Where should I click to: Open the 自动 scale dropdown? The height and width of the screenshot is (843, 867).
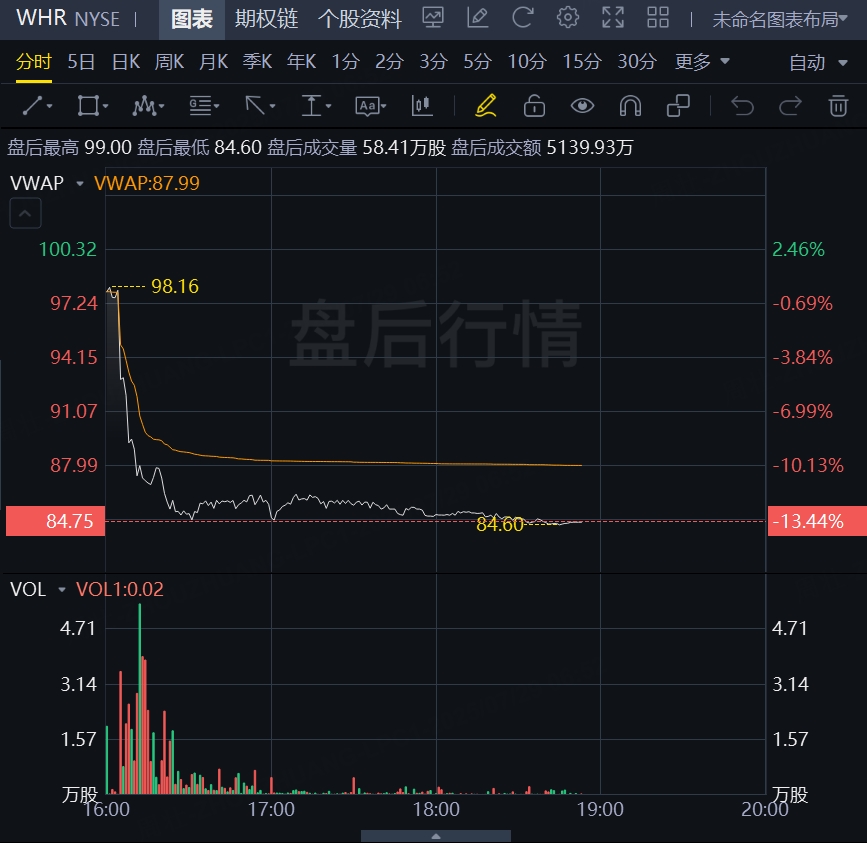point(818,62)
